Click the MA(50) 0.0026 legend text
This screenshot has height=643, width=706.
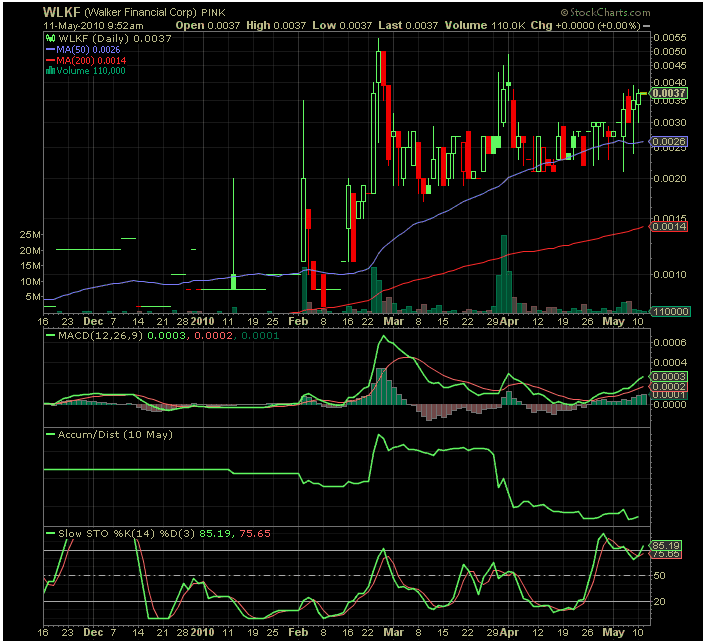pos(89,50)
